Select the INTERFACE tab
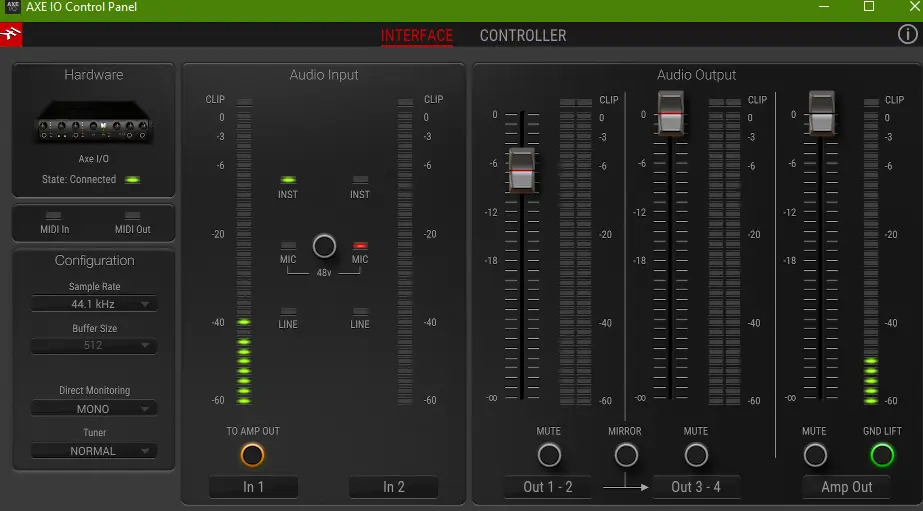923x511 pixels. pyautogui.click(x=417, y=36)
